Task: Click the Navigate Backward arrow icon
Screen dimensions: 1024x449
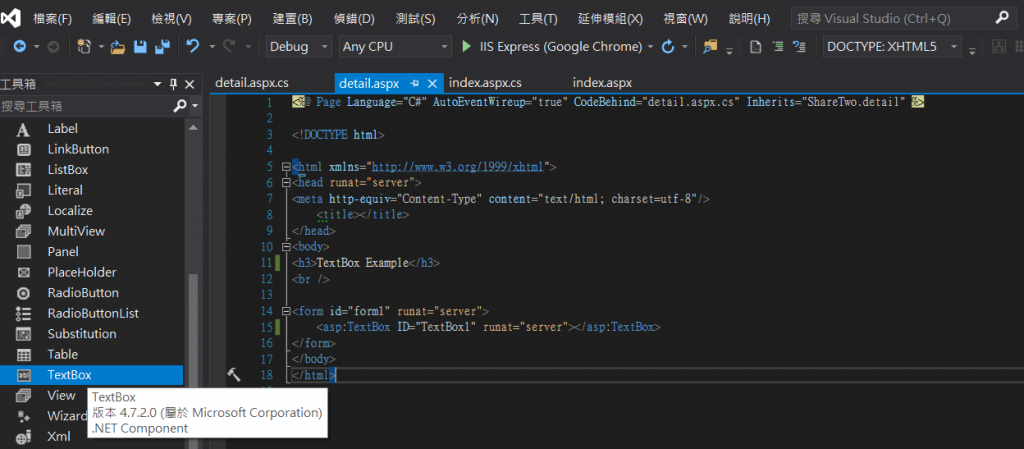Action: [x=20, y=47]
